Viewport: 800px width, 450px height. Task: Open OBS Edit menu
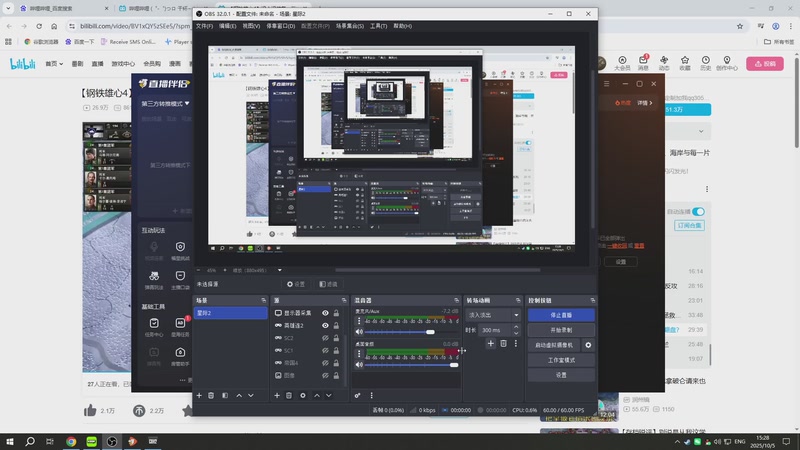pos(228,26)
